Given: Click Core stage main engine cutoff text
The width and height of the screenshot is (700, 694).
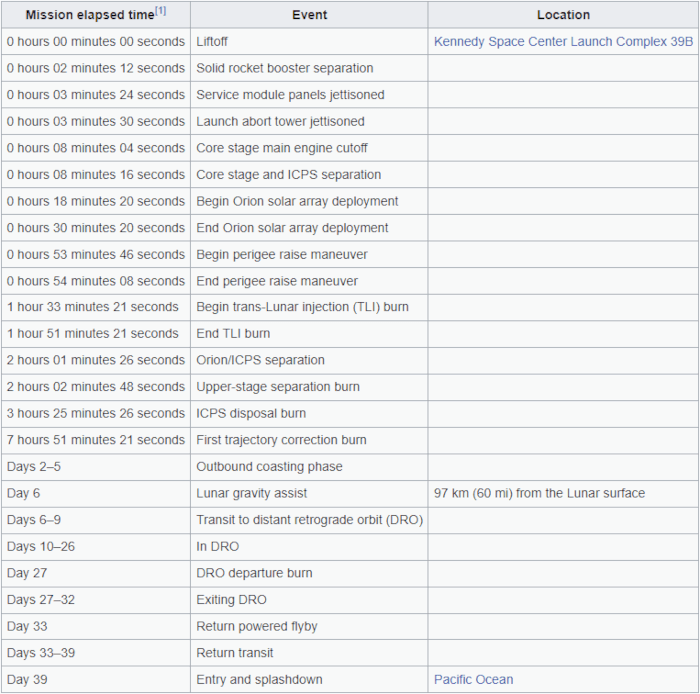Looking at the screenshot, I should pyautogui.click(x=281, y=148).
